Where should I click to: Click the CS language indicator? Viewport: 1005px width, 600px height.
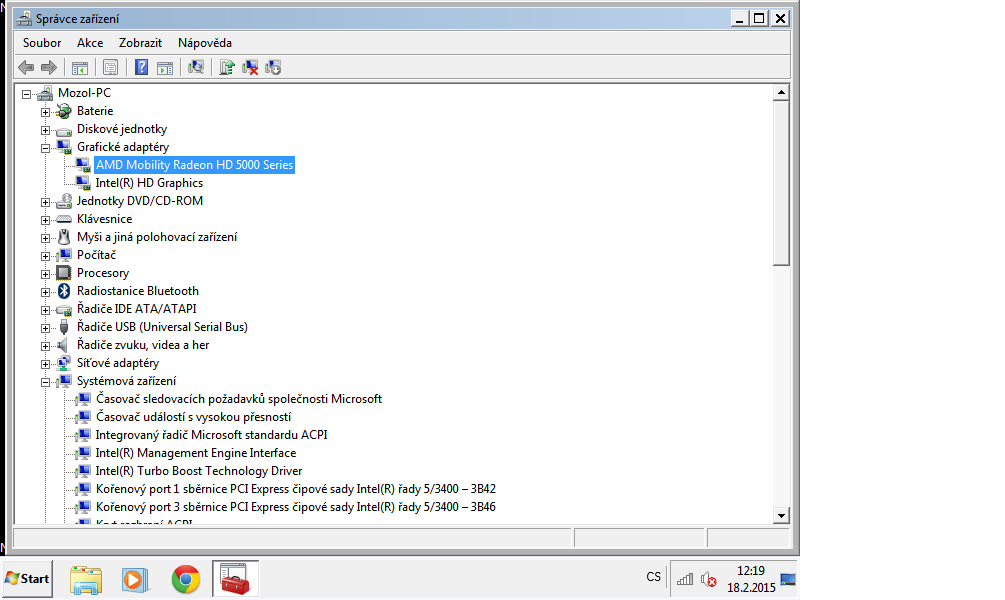pos(653,577)
